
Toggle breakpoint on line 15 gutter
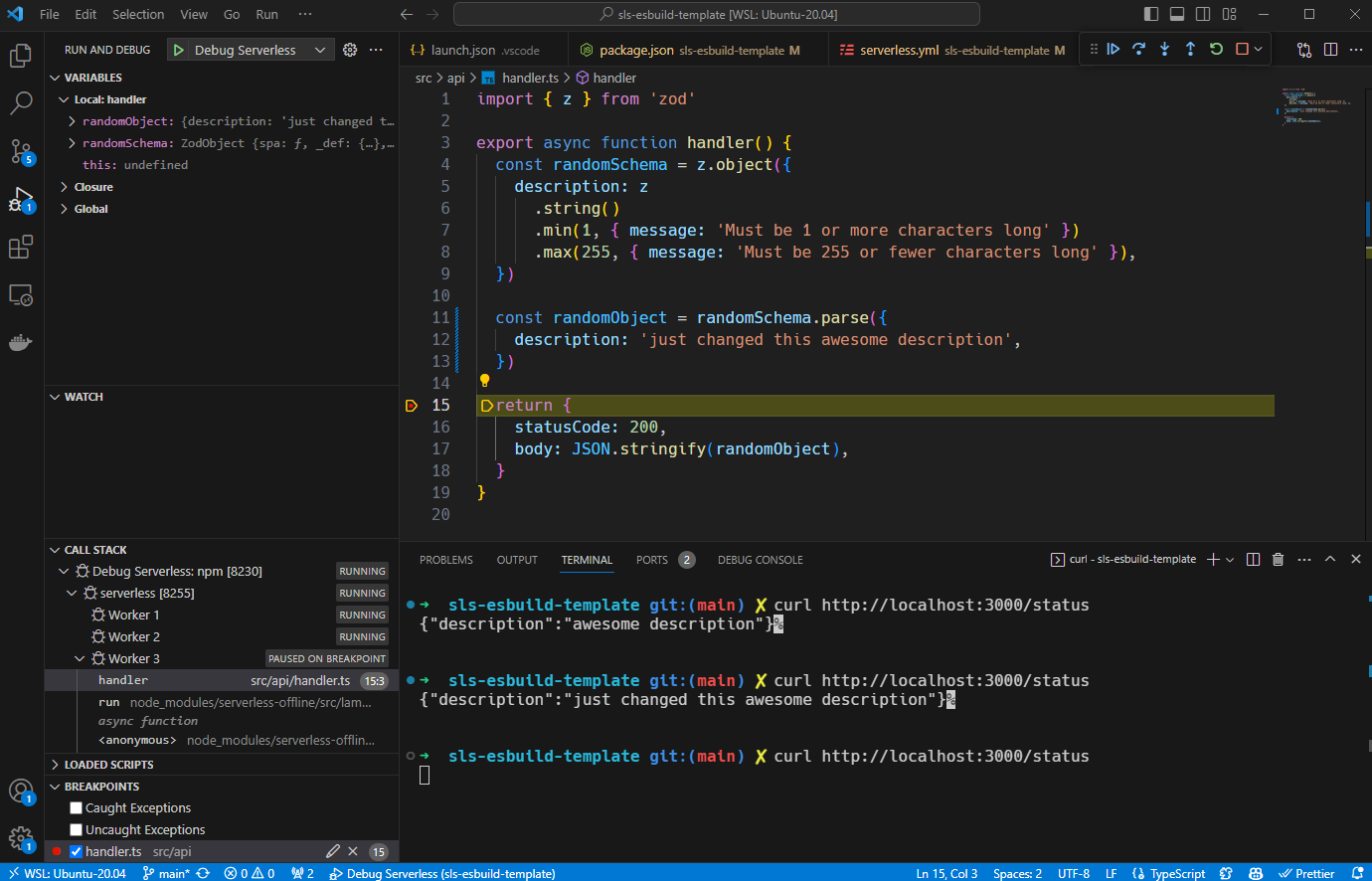tap(412, 406)
